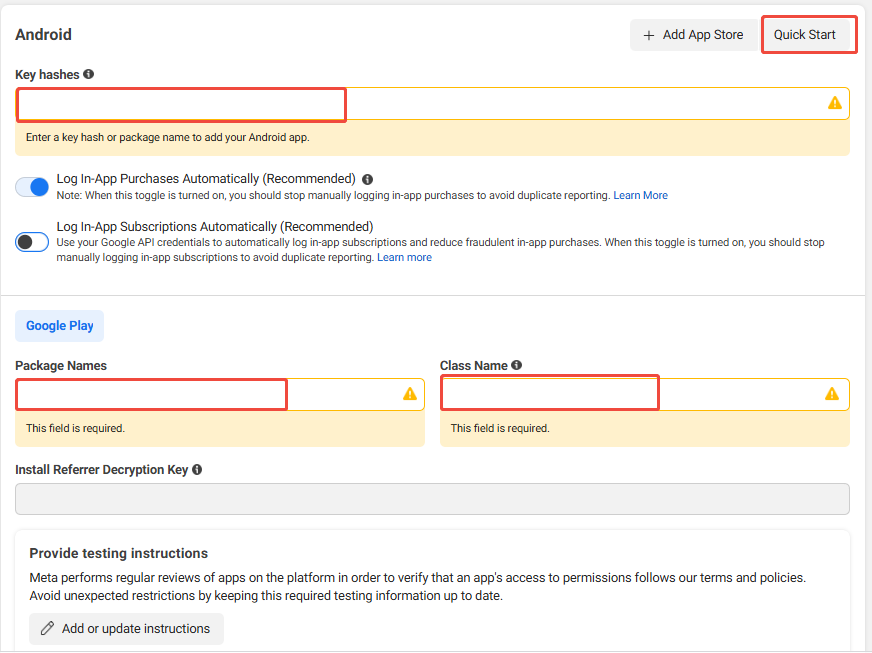Click warning icon in Key hashes field
This screenshot has height=653, width=872.
point(834,103)
